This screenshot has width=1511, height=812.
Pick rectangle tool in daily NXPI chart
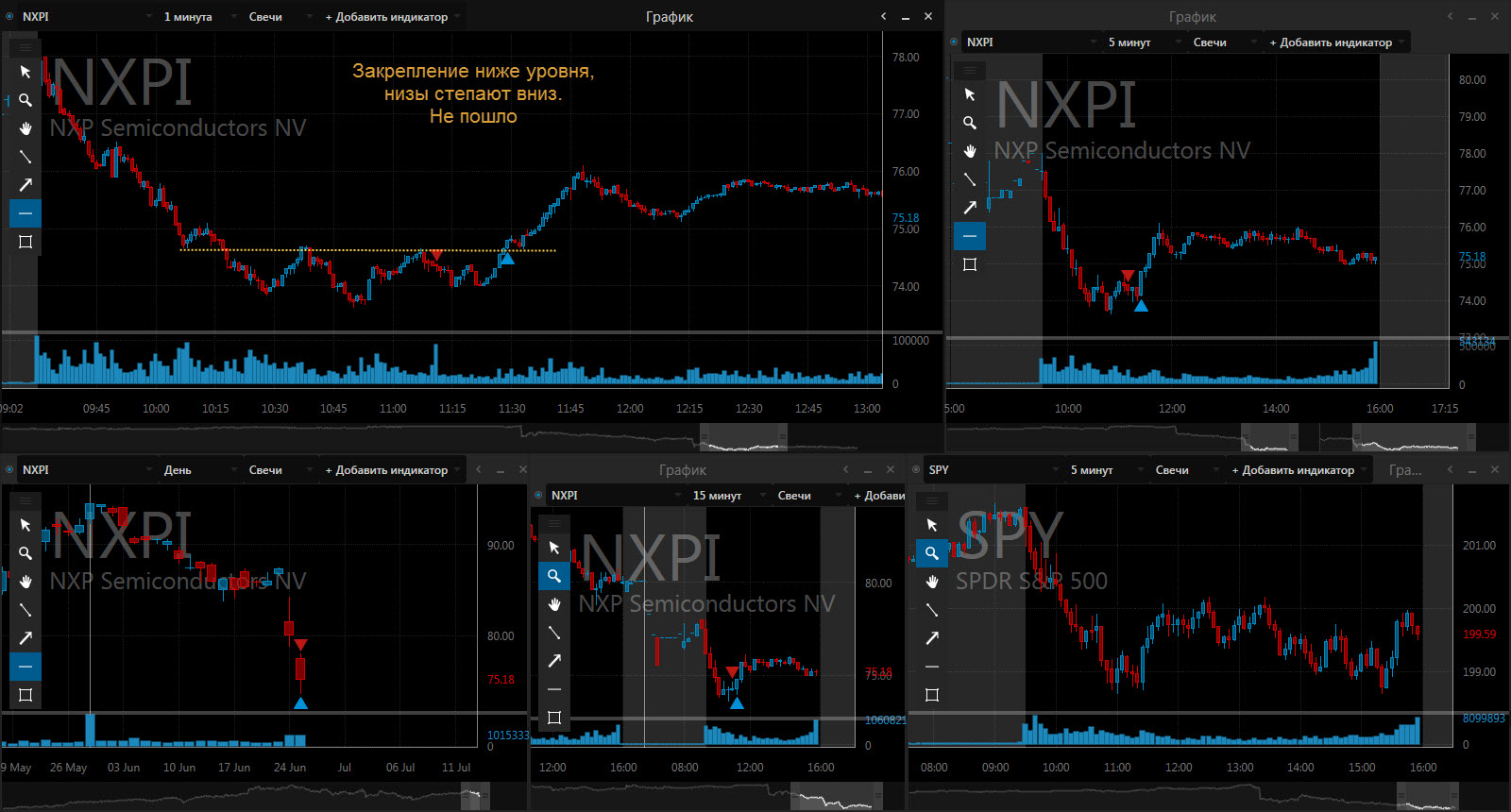tap(25, 695)
